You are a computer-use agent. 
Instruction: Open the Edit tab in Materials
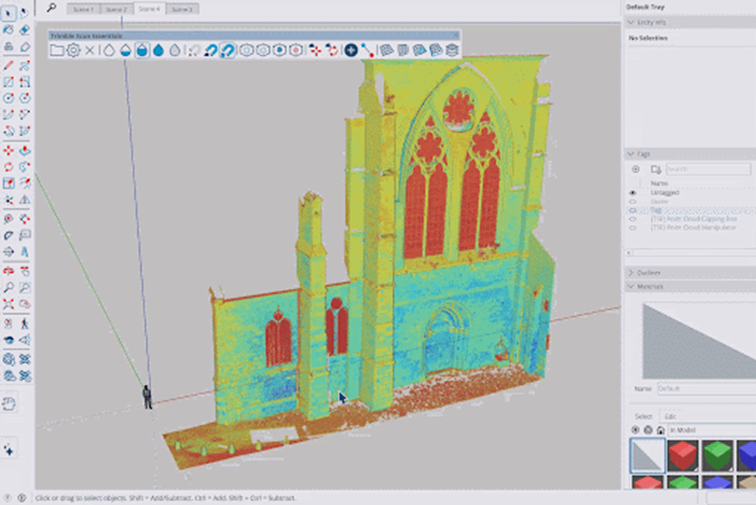click(x=672, y=416)
